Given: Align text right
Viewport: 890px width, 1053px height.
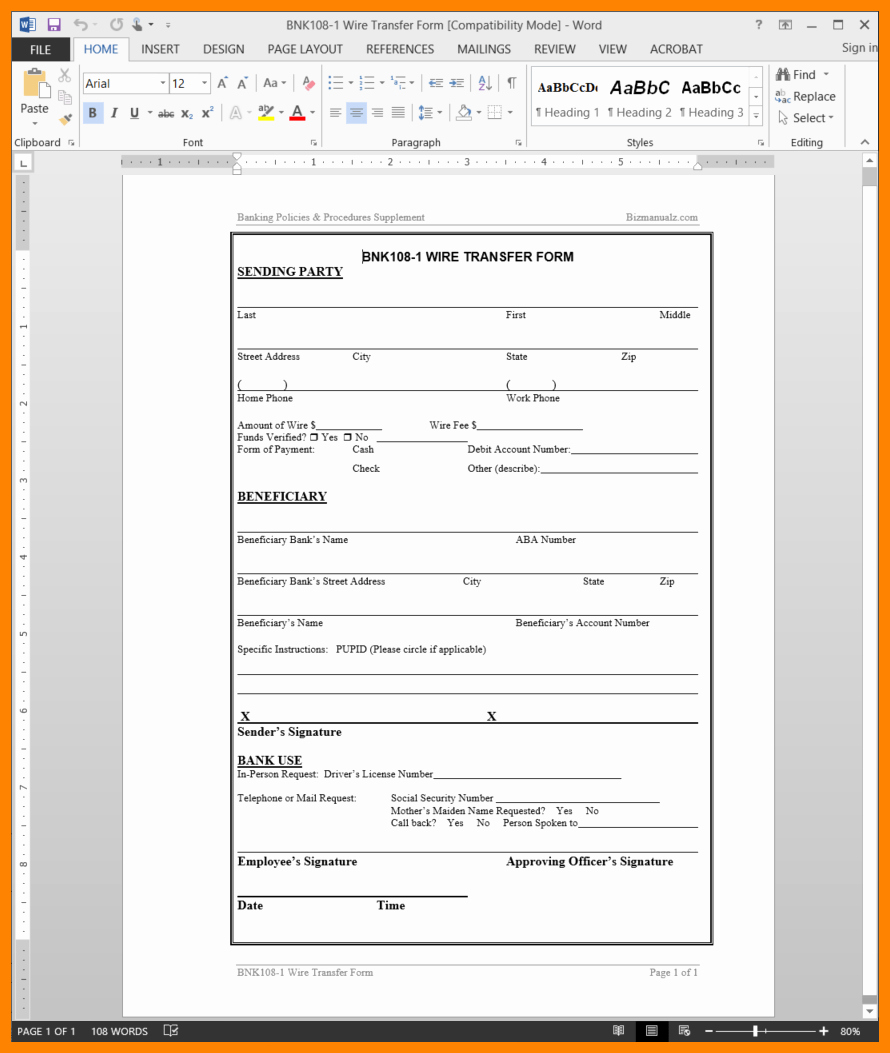Looking at the screenshot, I should [x=377, y=113].
